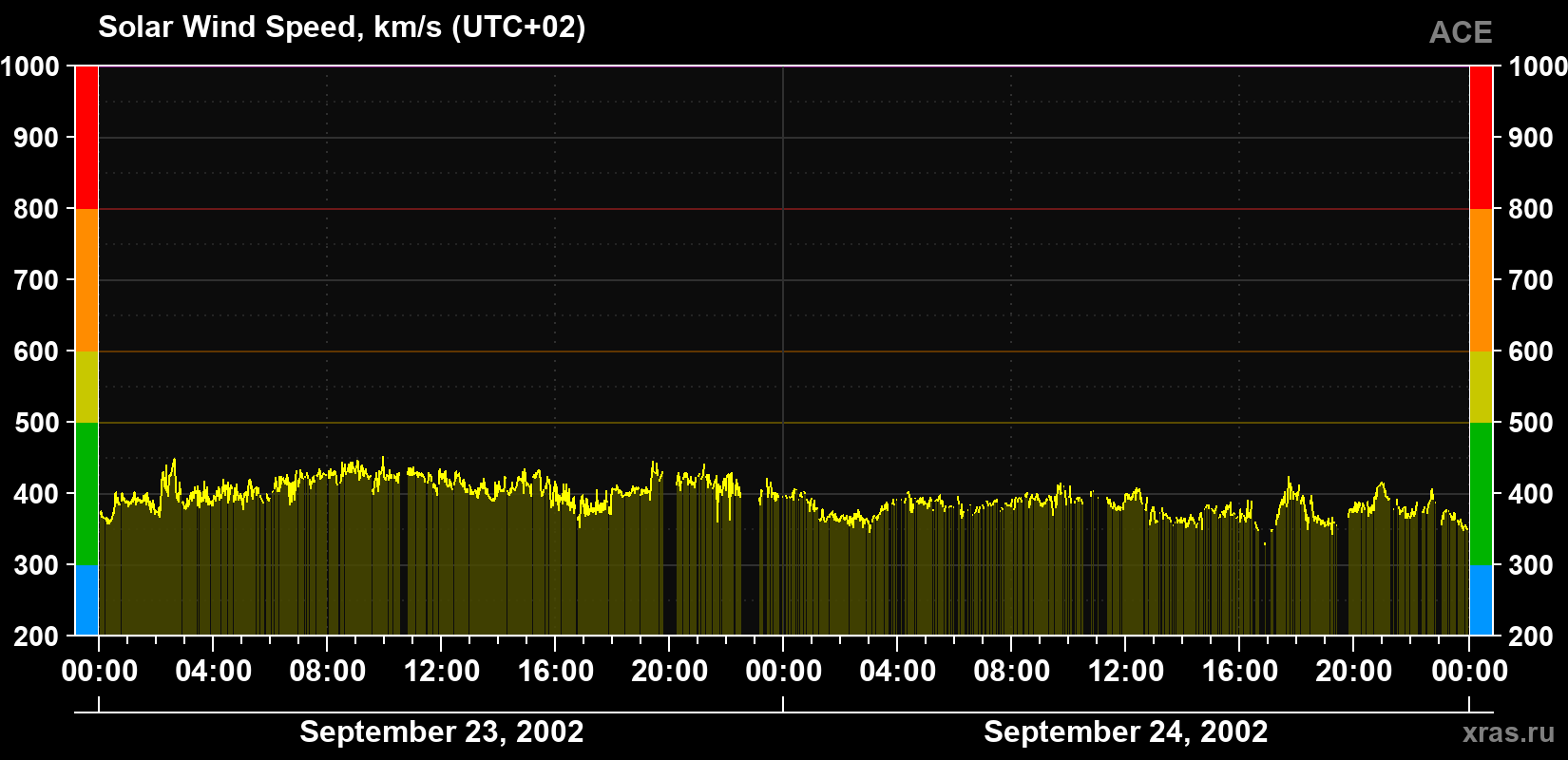The height and width of the screenshot is (760, 1568).
Task: Select the September 24, 2002 date label
Action: click(1125, 731)
